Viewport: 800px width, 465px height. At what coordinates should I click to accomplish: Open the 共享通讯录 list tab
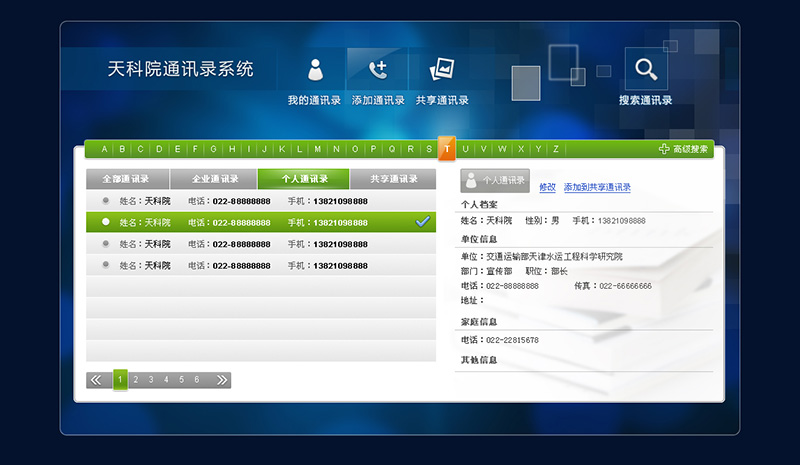pos(393,179)
